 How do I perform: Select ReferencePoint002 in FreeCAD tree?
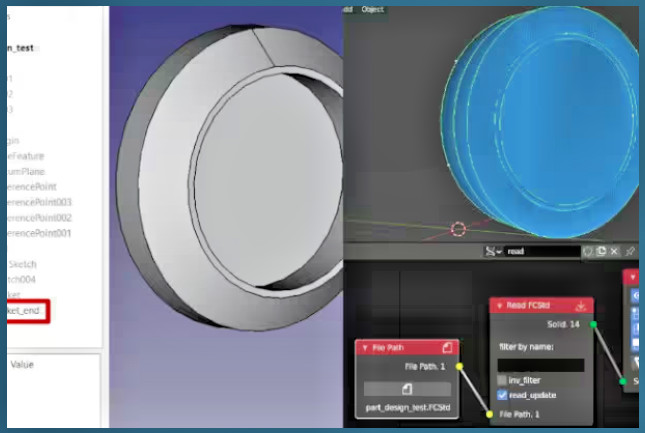coord(39,218)
